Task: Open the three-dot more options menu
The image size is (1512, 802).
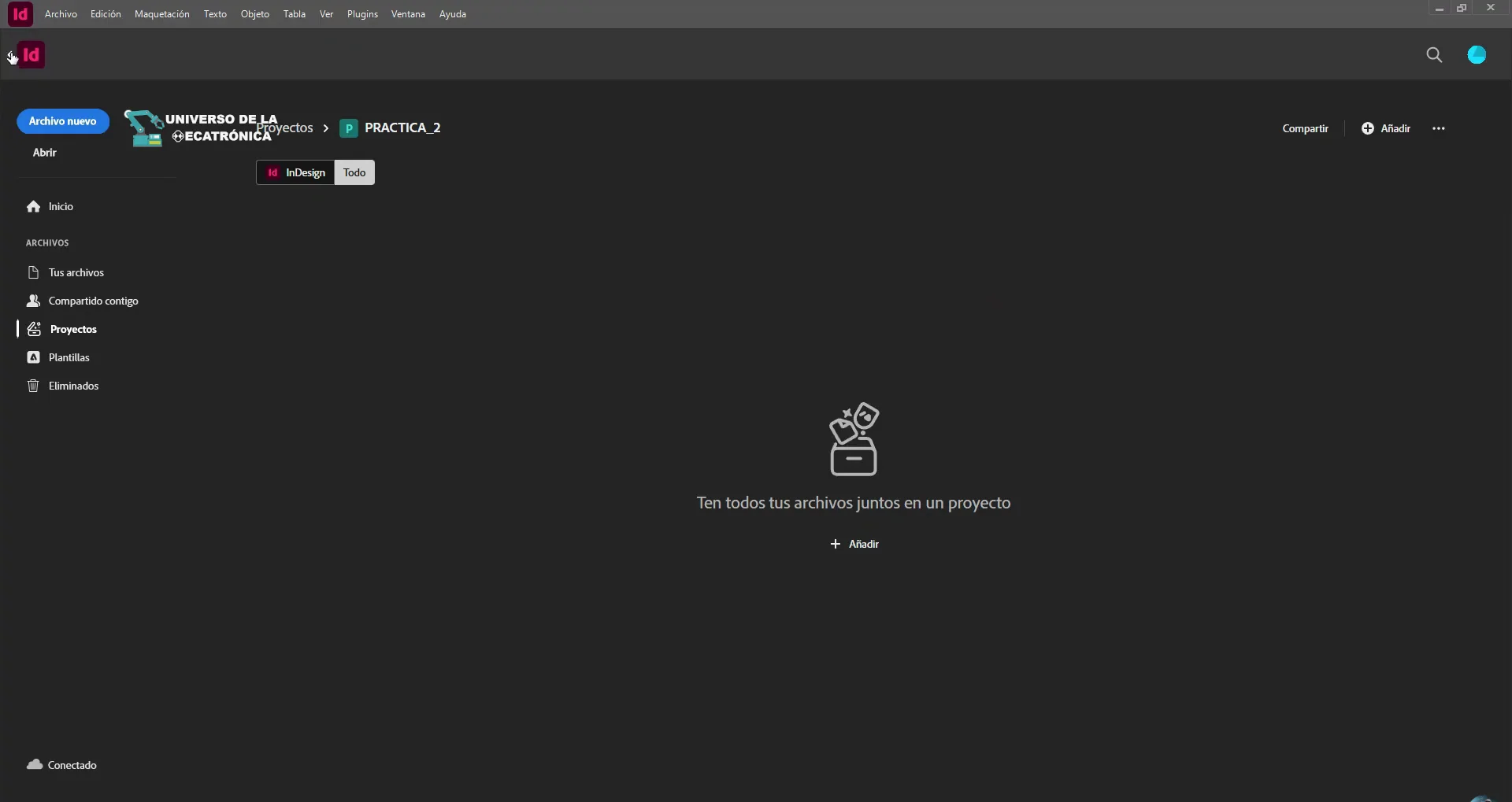Action: (1438, 128)
